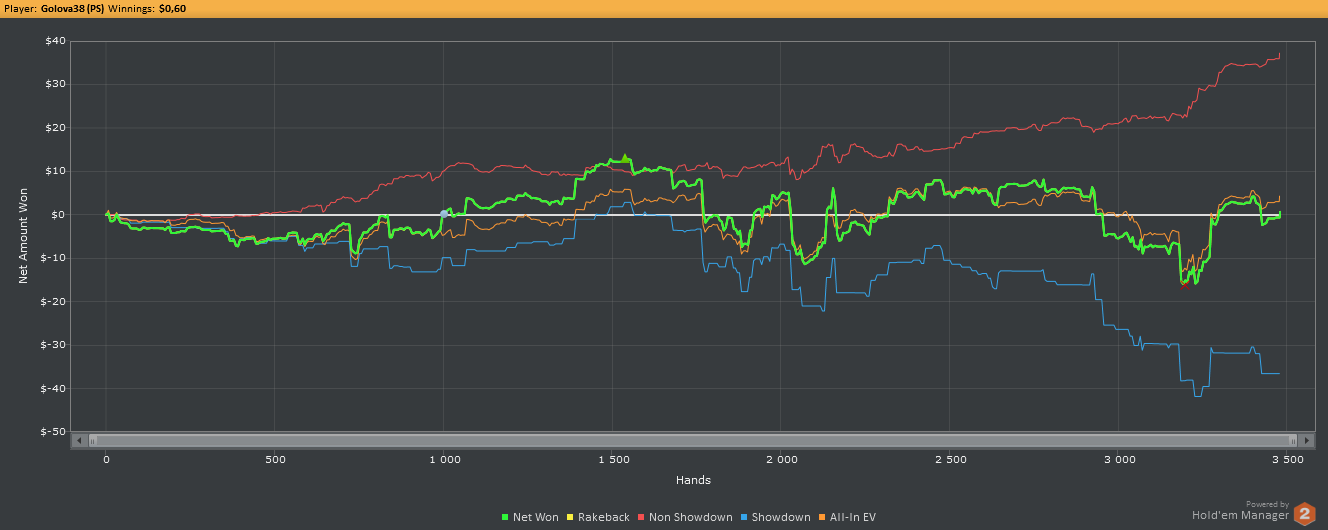Toggle the Net Won series label
This screenshot has width=1328, height=530.
(x=535, y=517)
